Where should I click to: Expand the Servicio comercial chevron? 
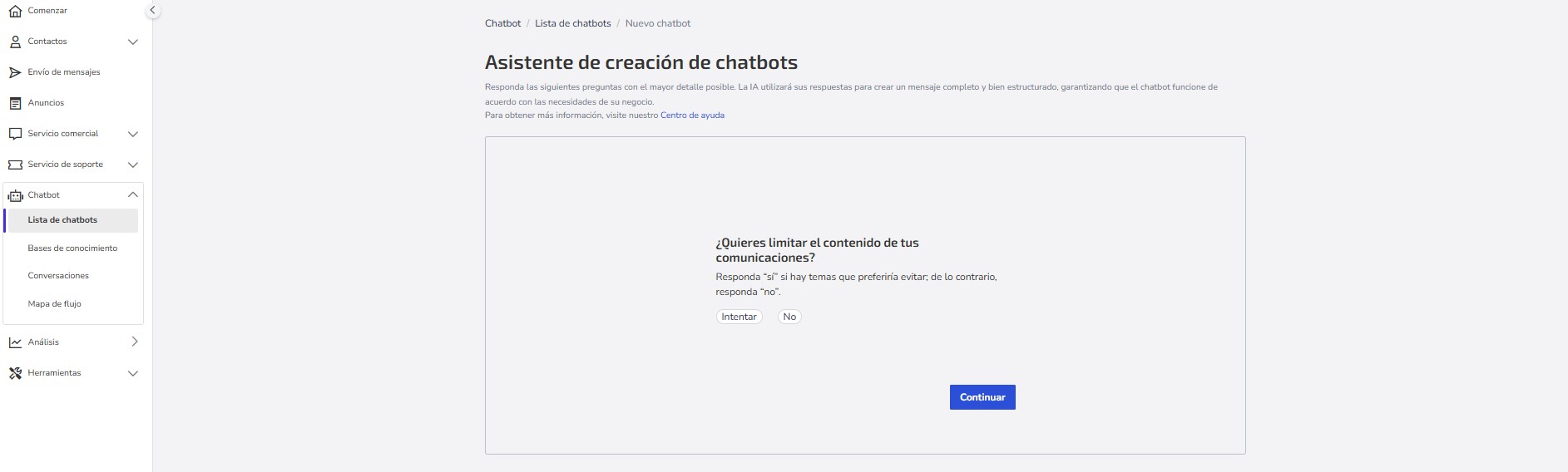click(x=132, y=134)
